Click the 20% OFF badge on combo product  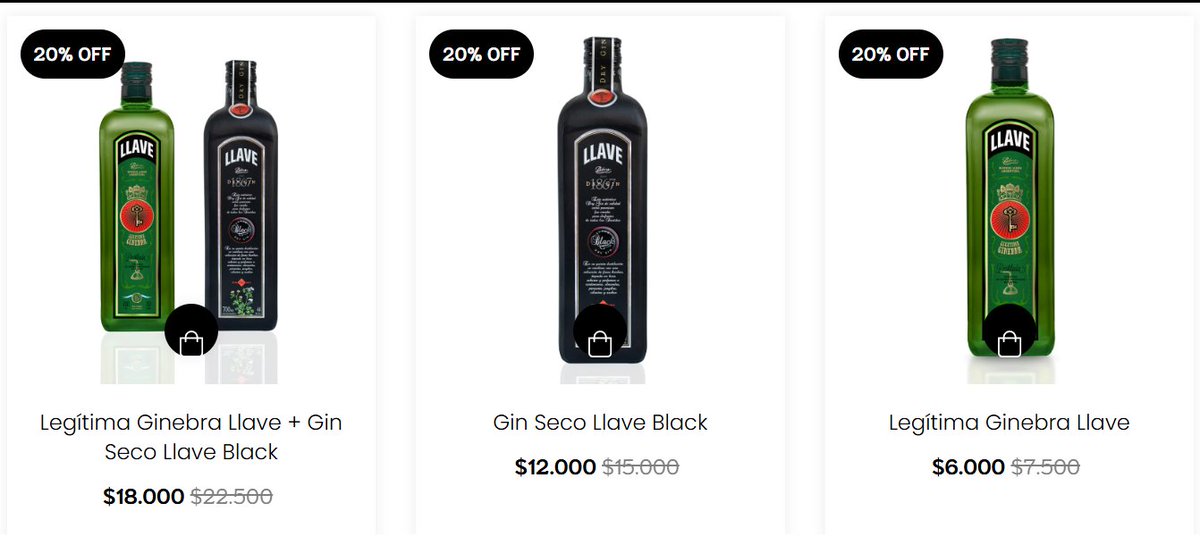72,54
